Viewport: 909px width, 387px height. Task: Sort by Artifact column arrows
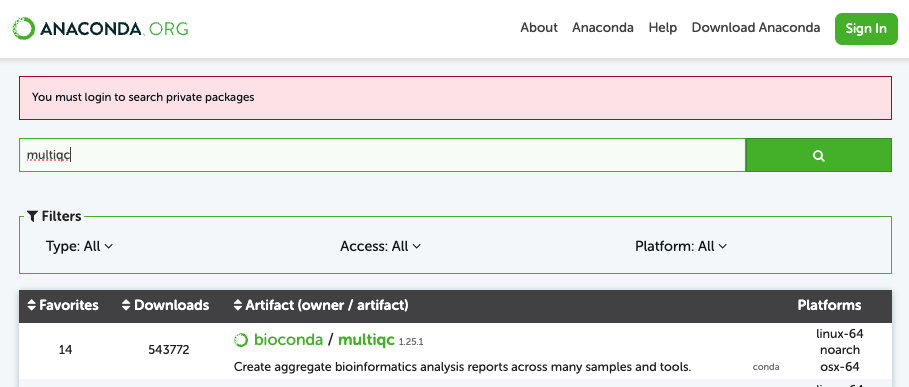(238, 305)
